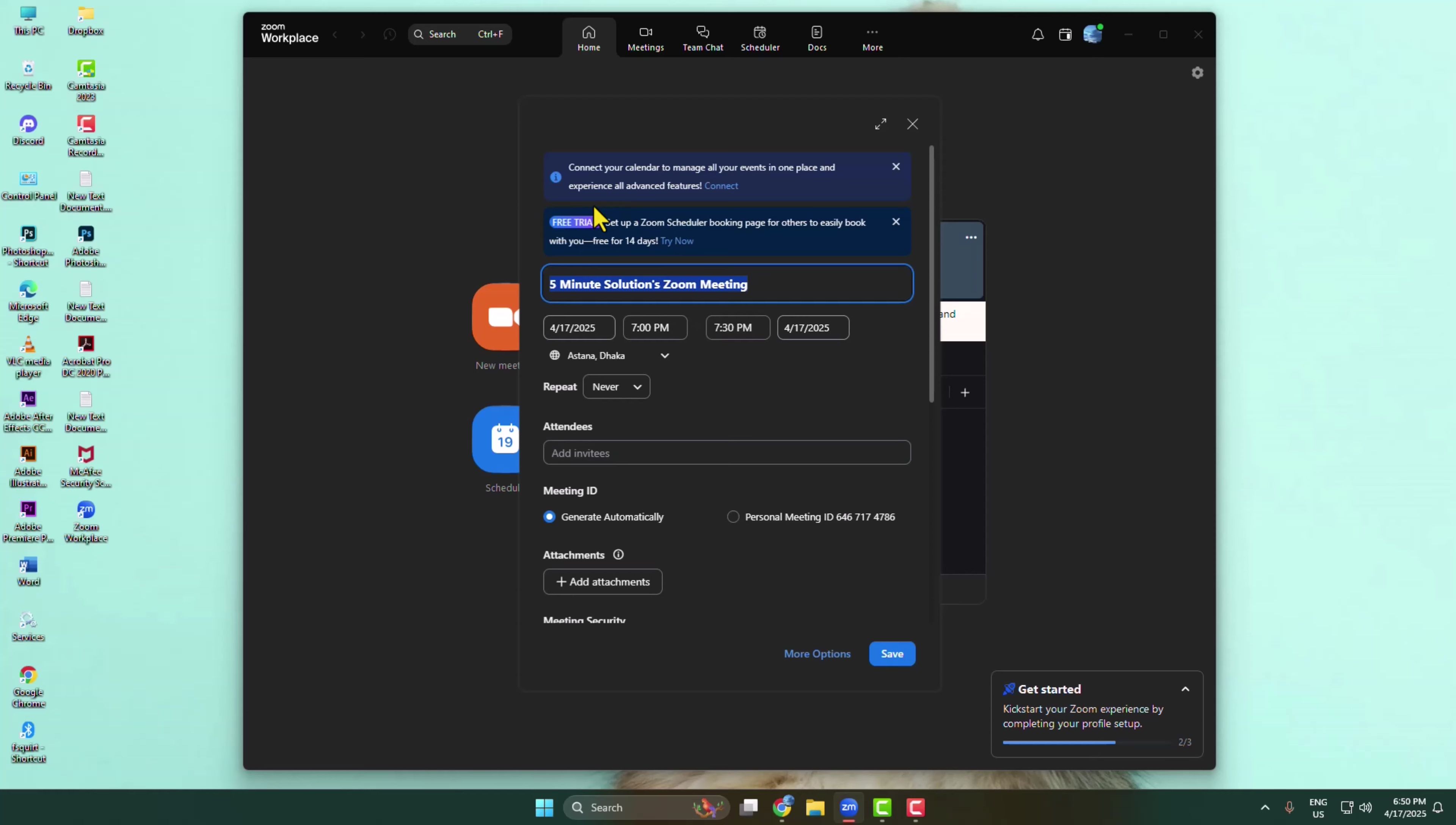1456x825 pixels.
Task: Open Discord desktop shortcut
Action: 28,130
